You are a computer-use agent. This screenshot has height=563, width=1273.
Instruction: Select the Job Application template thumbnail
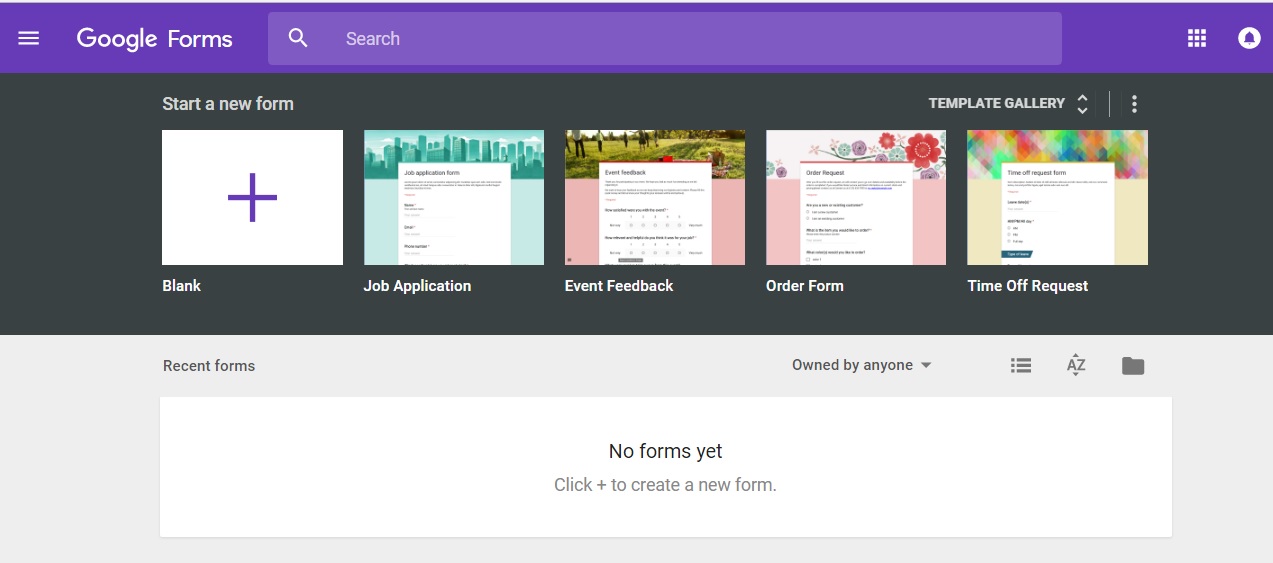pos(454,197)
